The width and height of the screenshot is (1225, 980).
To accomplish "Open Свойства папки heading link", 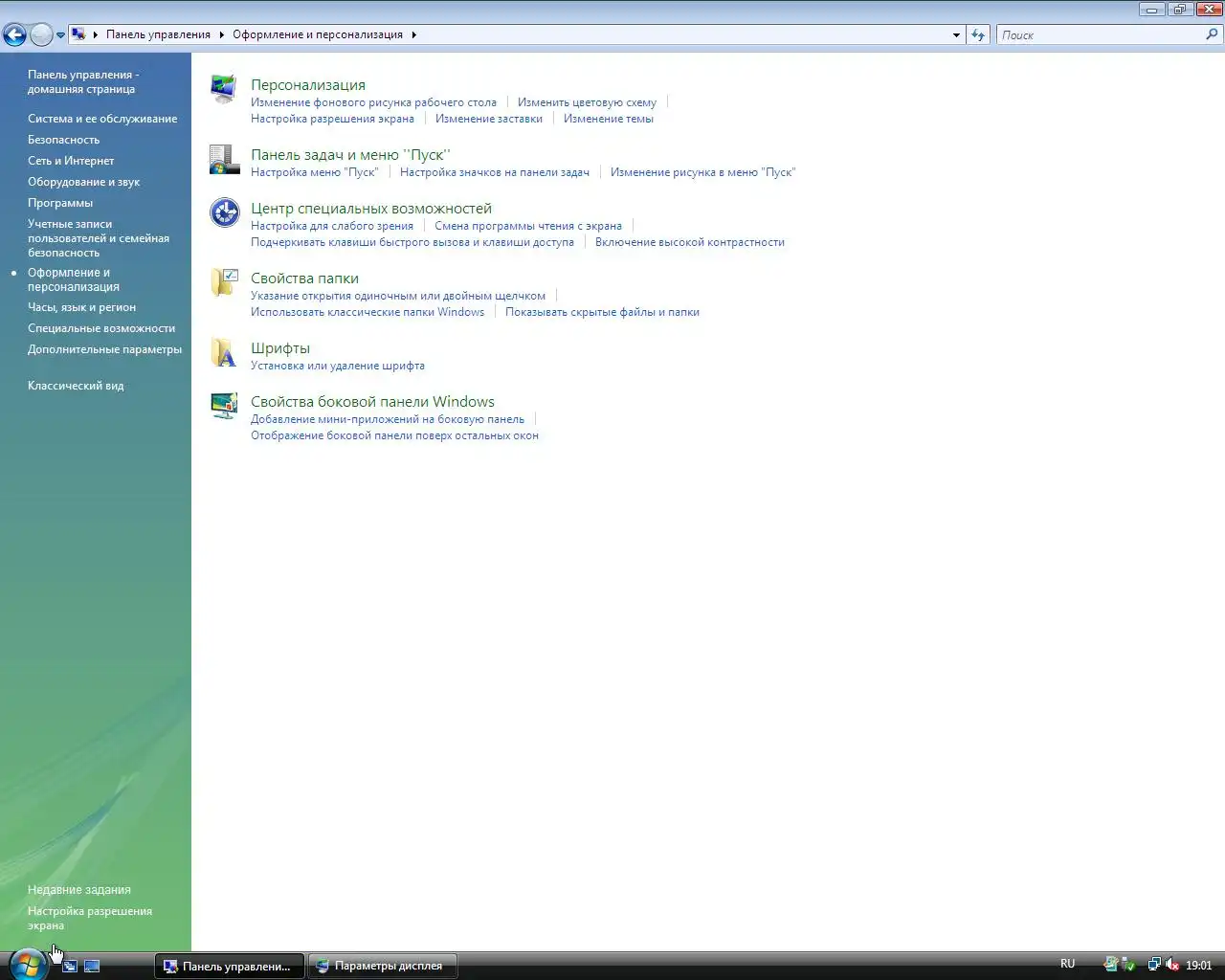I will pos(304,278).
